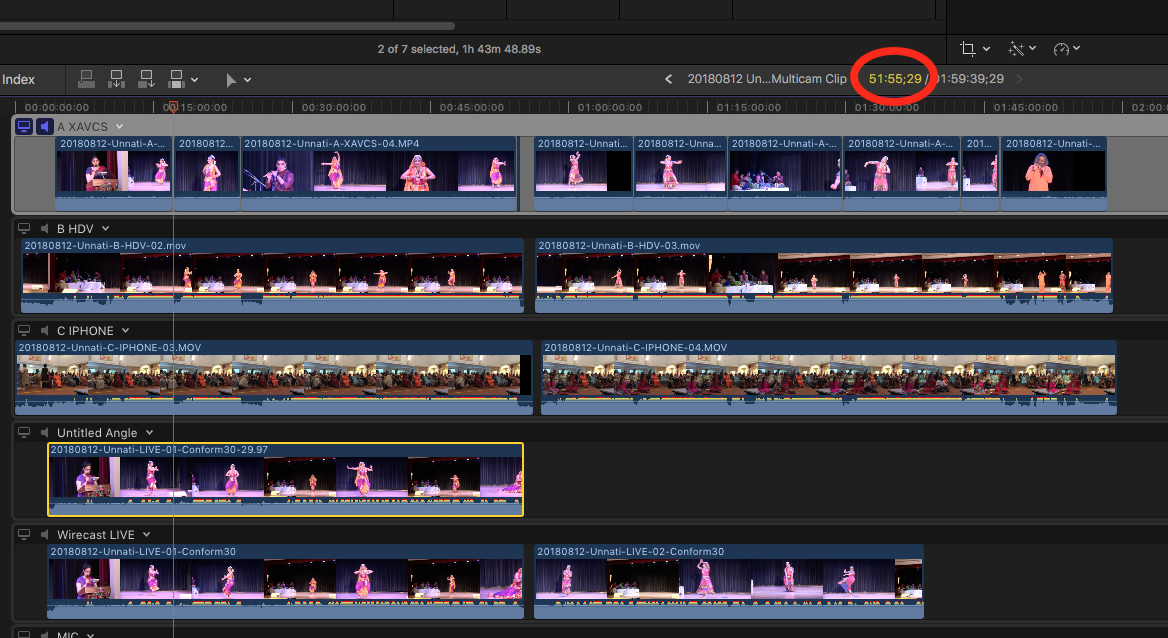Go back in timeline history
1168x638 pixels.
coord(669,79)
